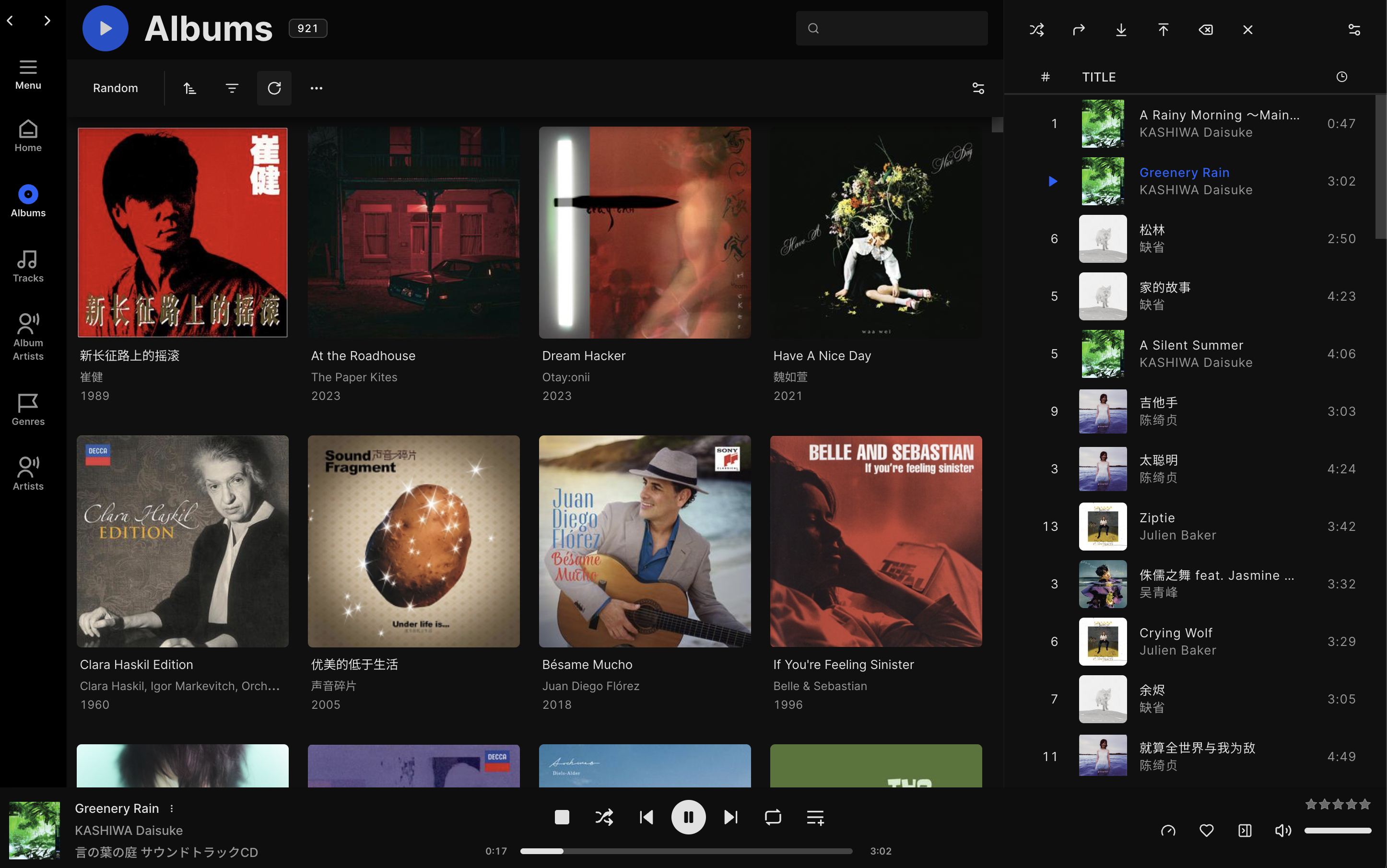Favorite the current track with heart

pyautogui.click(x=1207, y=831)
